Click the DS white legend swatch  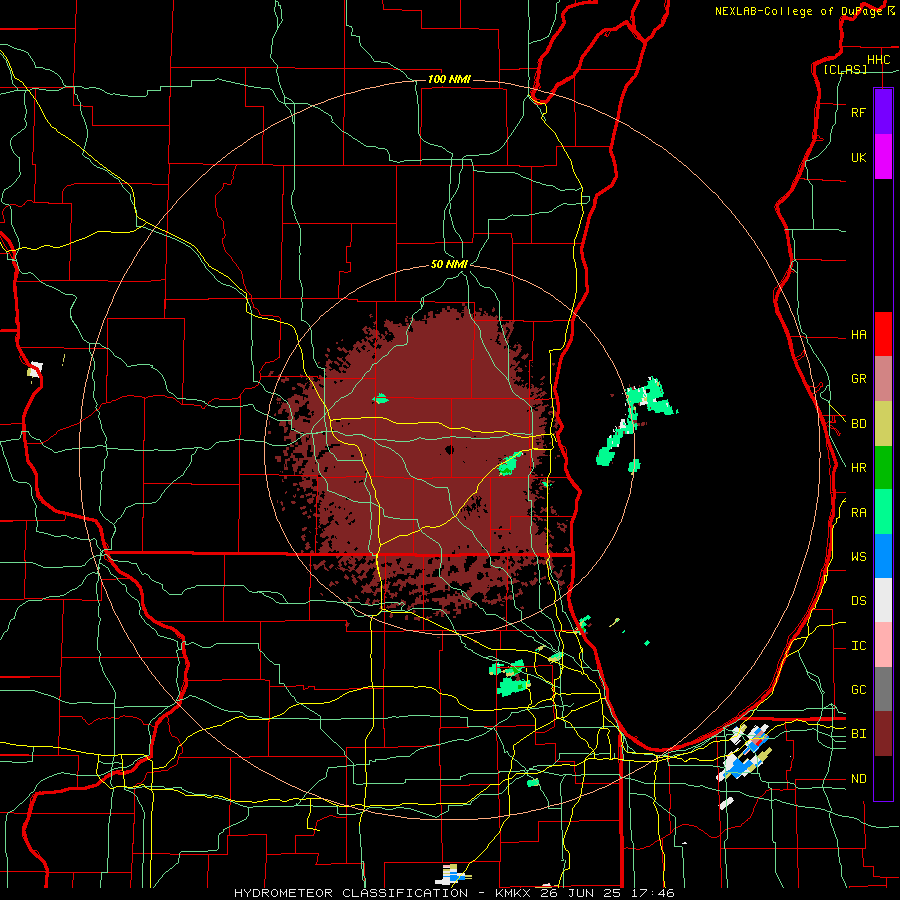pyautogui.click(x=883, y=600)
